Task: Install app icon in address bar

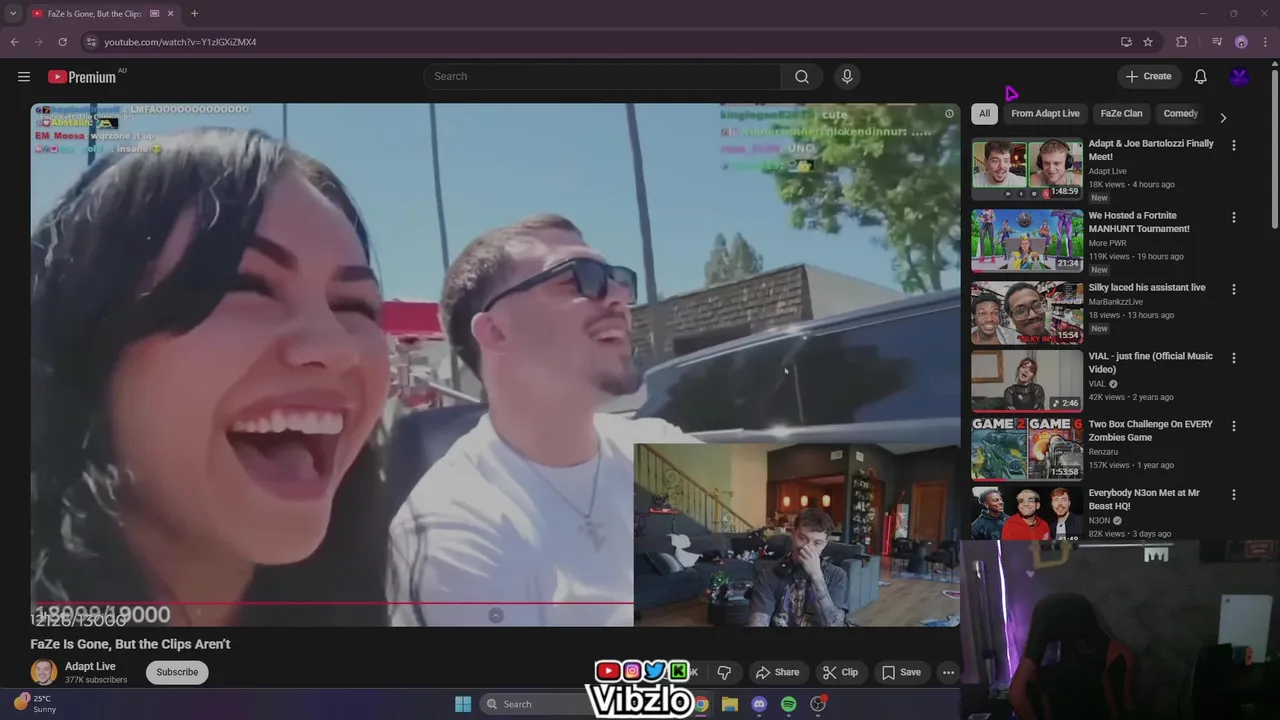Action: pos(1126,42)
